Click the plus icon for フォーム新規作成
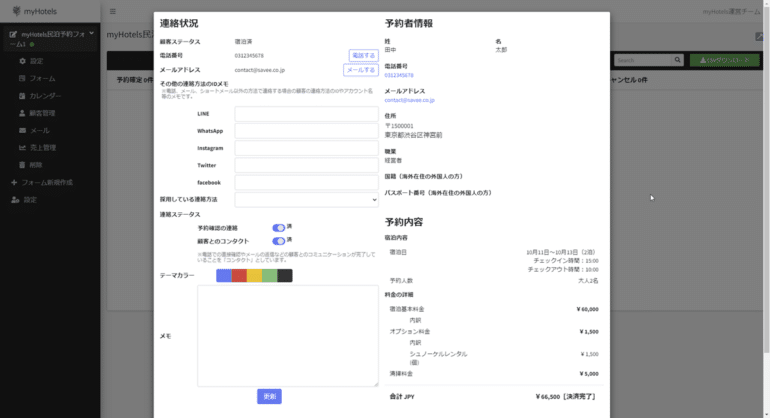The height and width of the screenshot is (418, 770). [14, 182]
